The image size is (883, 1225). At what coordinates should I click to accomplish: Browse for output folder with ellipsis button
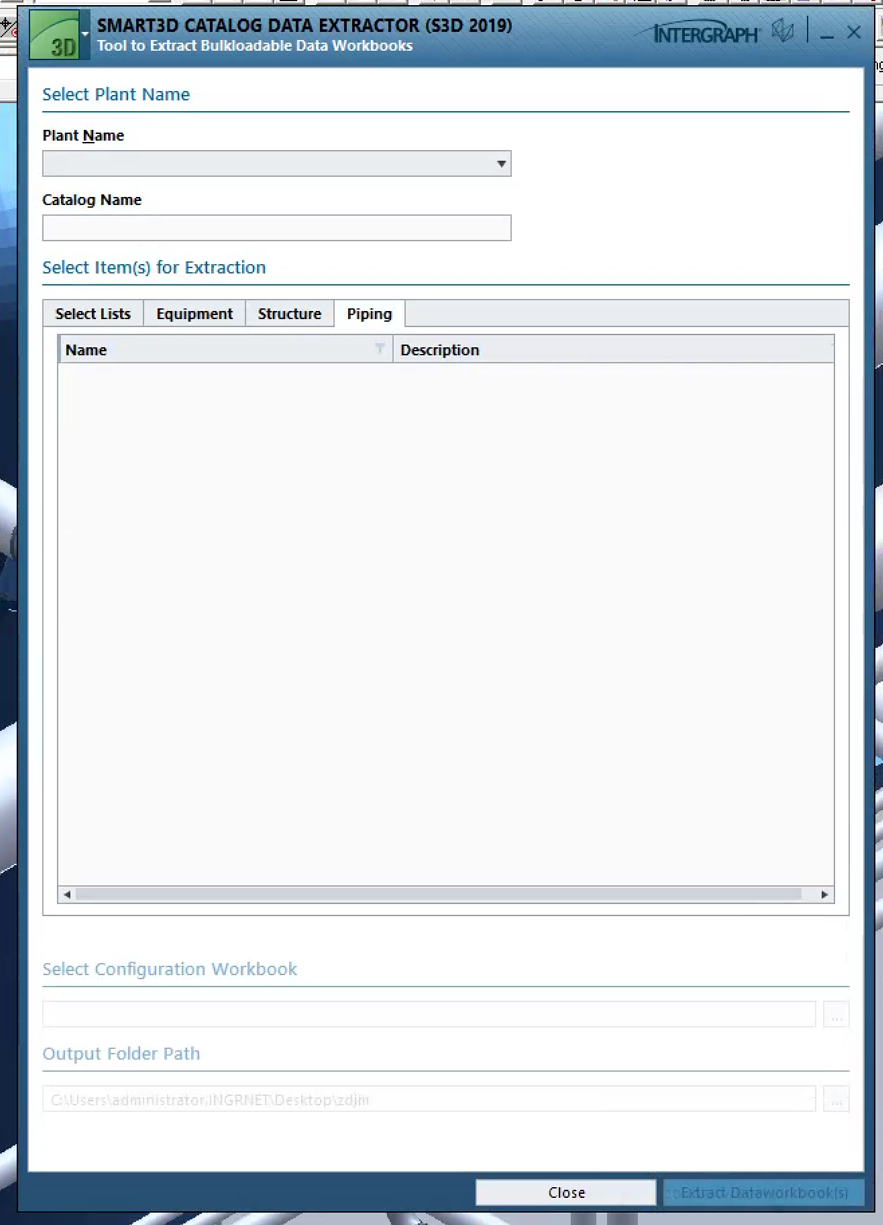[836, 1099]
